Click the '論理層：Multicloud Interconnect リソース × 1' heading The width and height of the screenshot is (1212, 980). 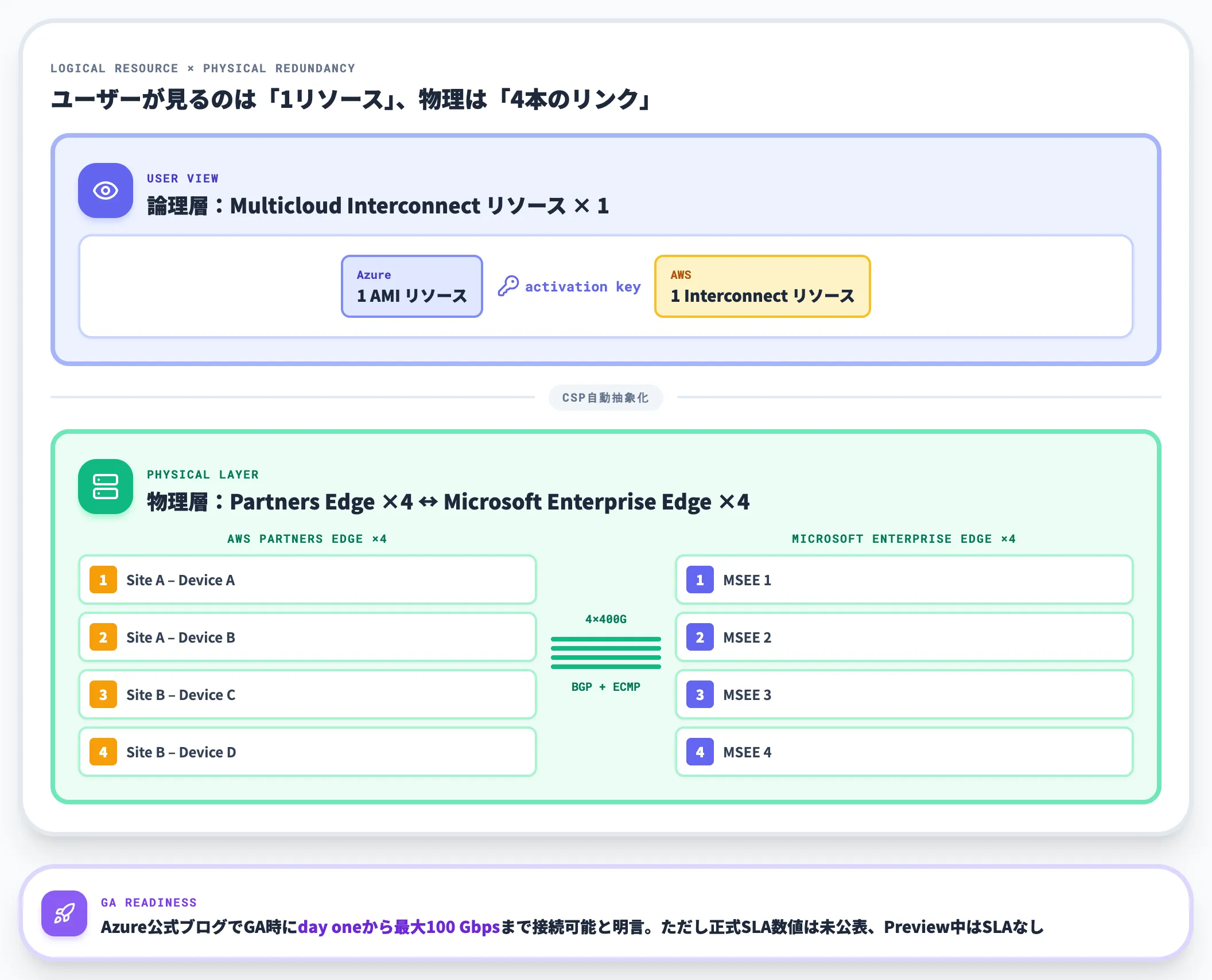pyautogui.click(x=378, y=206)
